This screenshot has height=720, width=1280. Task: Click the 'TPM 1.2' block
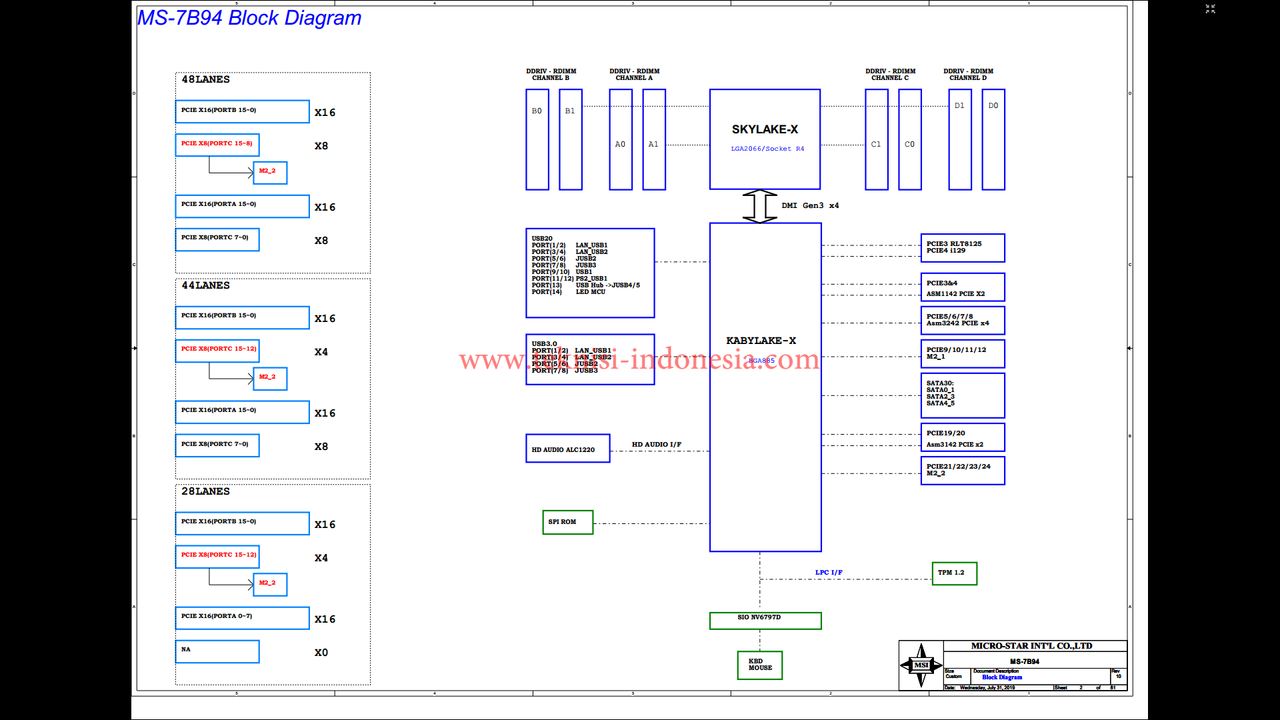[x=954, y=573]
